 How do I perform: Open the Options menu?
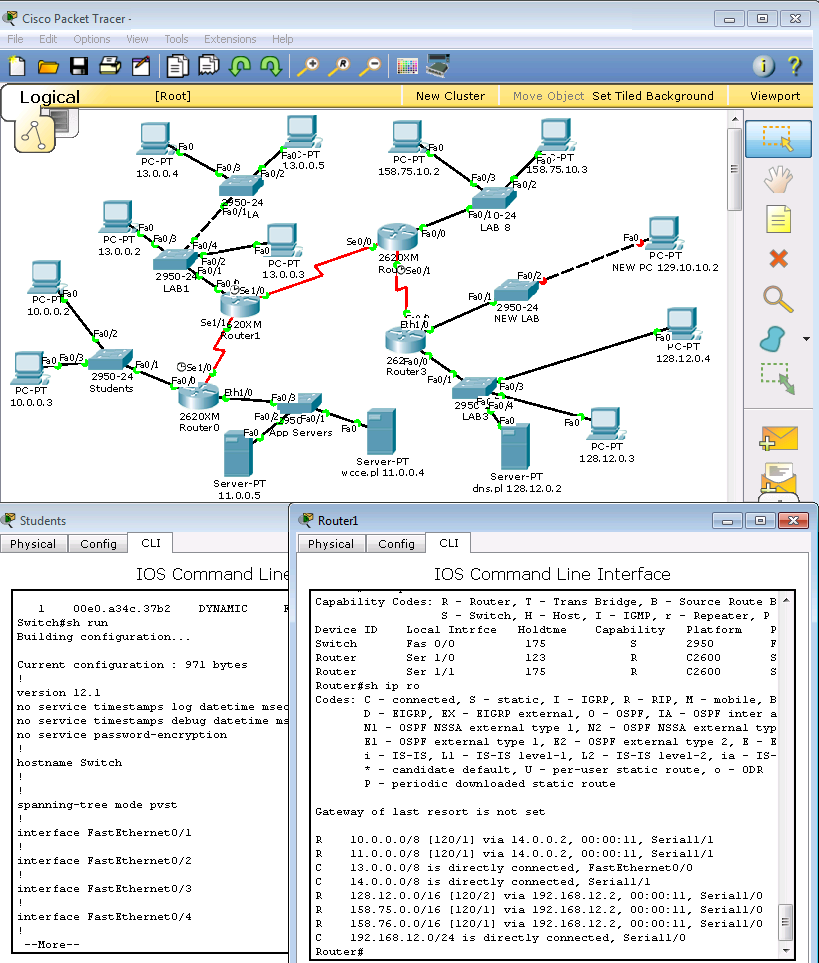coord(92,39)
